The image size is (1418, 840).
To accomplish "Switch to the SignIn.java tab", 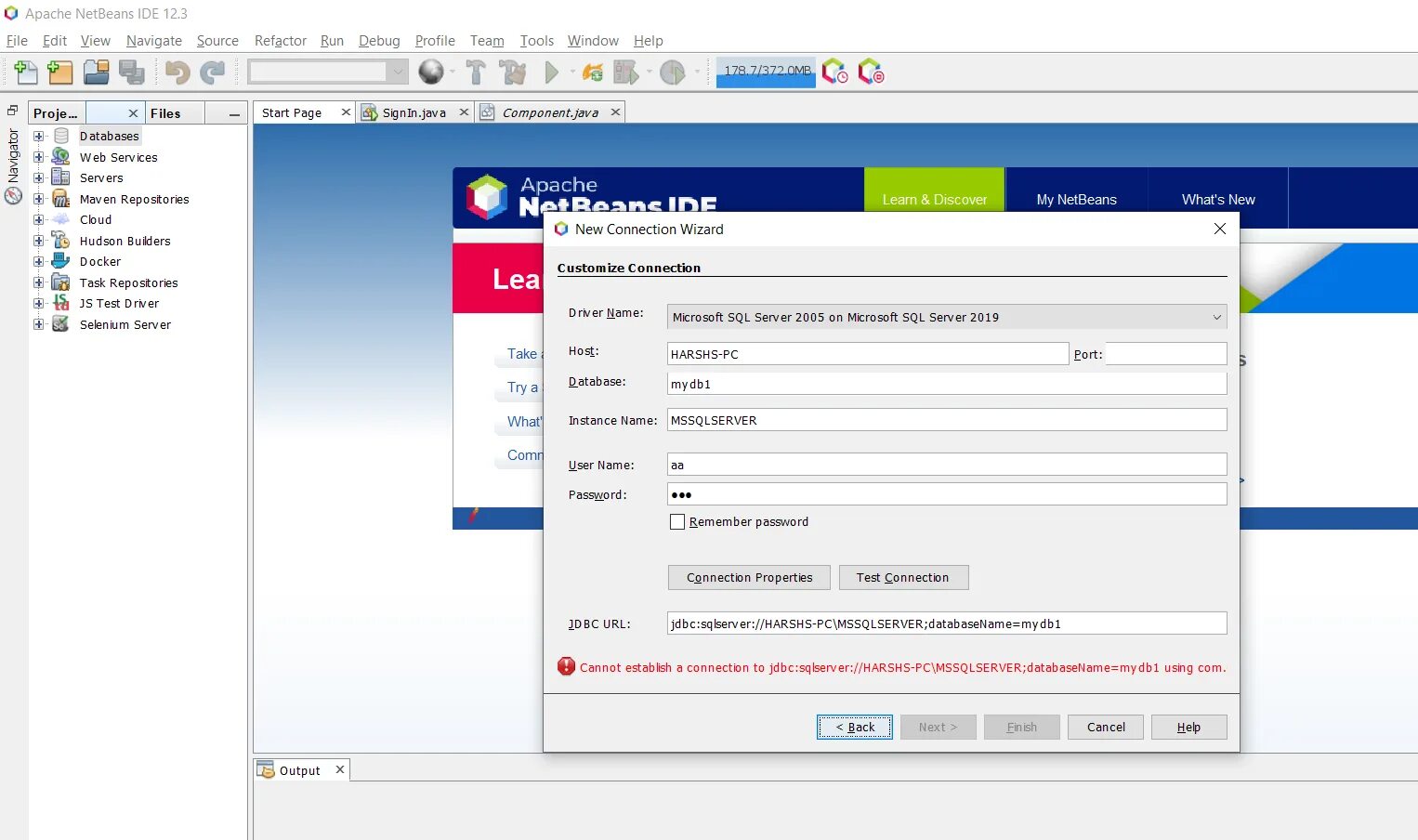I will pos(414,112).
